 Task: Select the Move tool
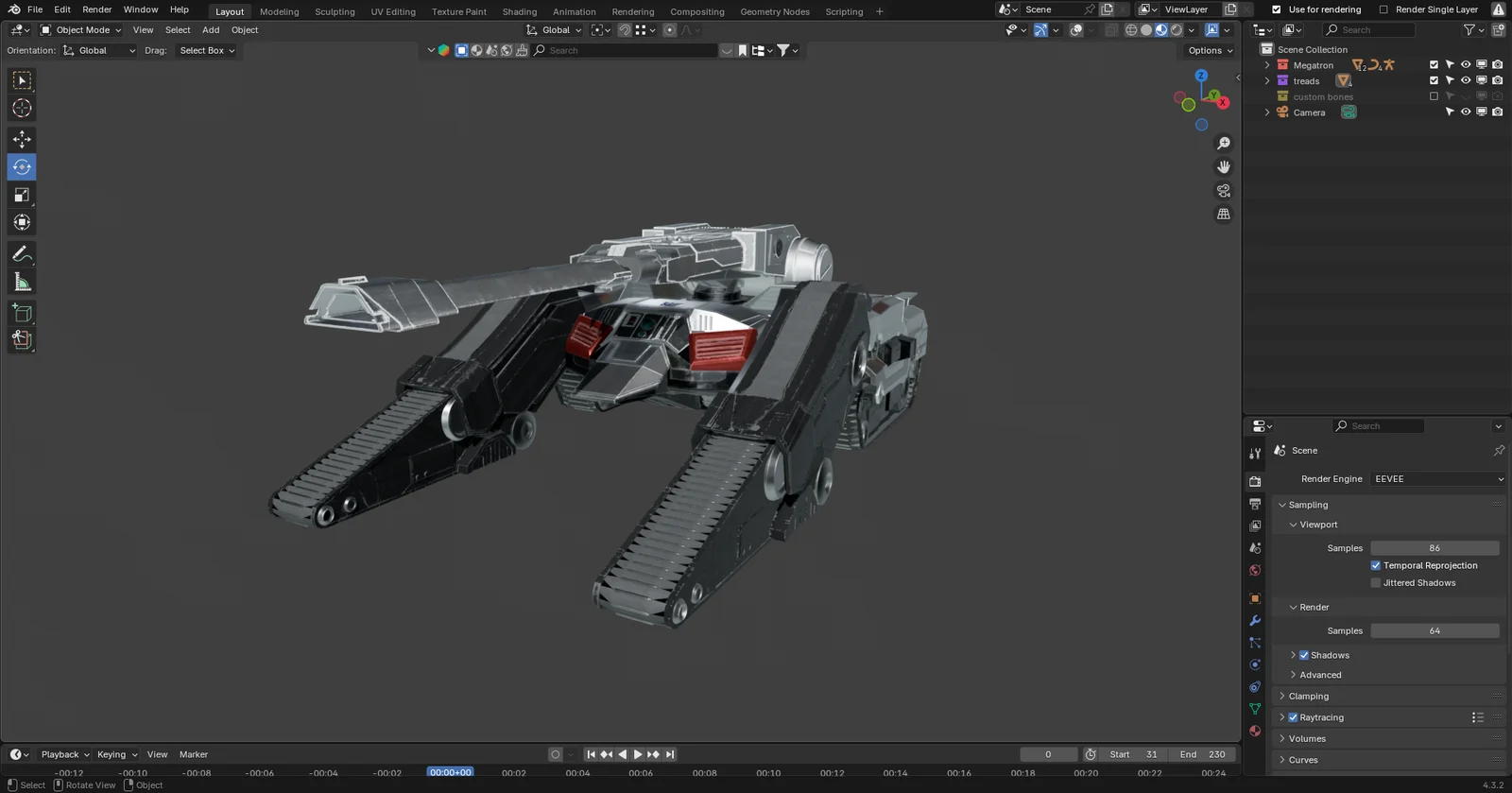click(x=22, y=139)
